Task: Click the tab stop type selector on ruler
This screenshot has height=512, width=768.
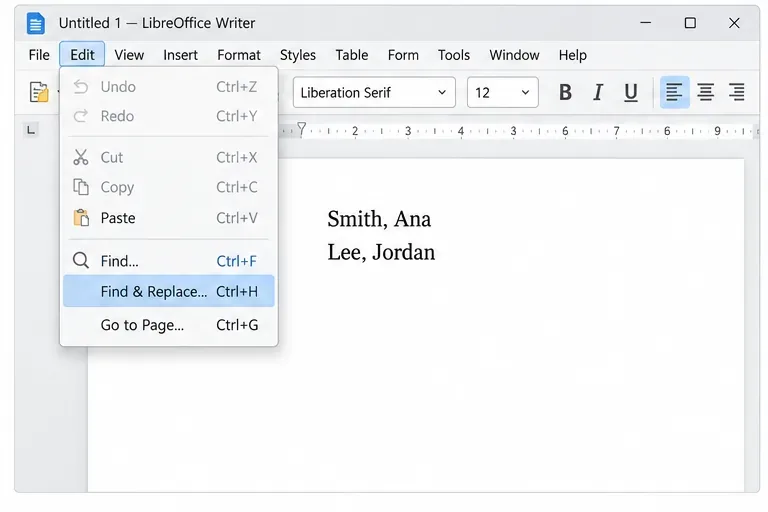Action: tap(31, 130)
